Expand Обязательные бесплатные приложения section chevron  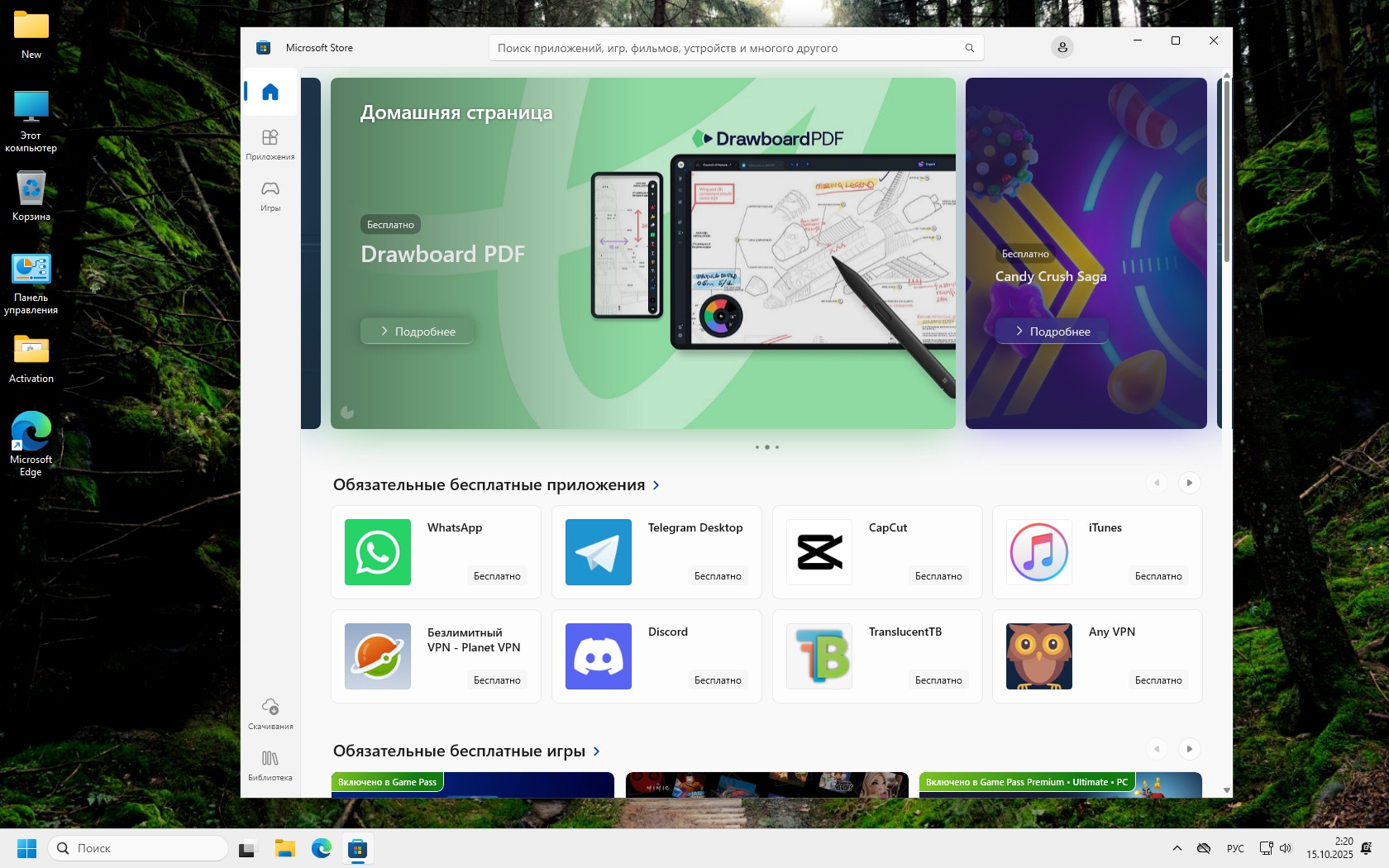pos(656,485)
